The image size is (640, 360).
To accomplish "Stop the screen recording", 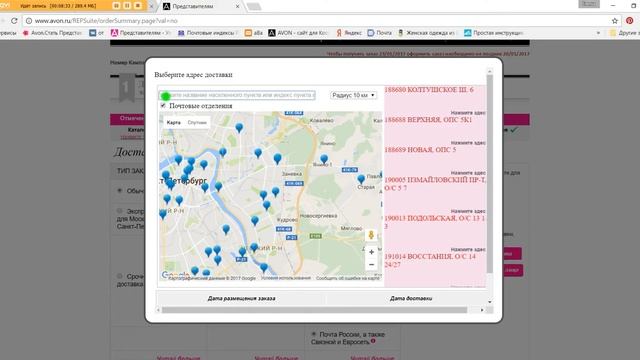I will click(x=138, y=6).
